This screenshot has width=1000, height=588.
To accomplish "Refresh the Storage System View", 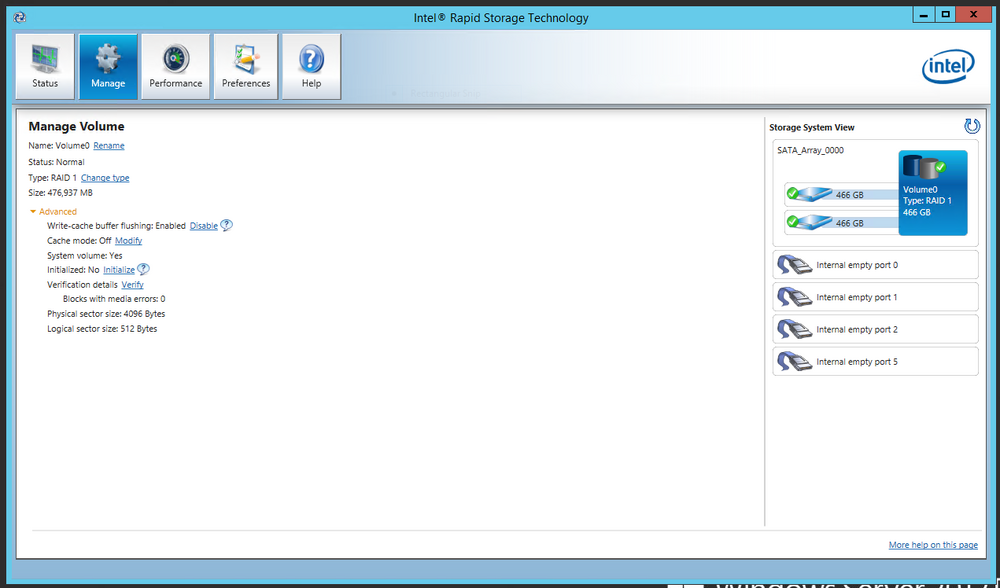I will coord(971,126).
